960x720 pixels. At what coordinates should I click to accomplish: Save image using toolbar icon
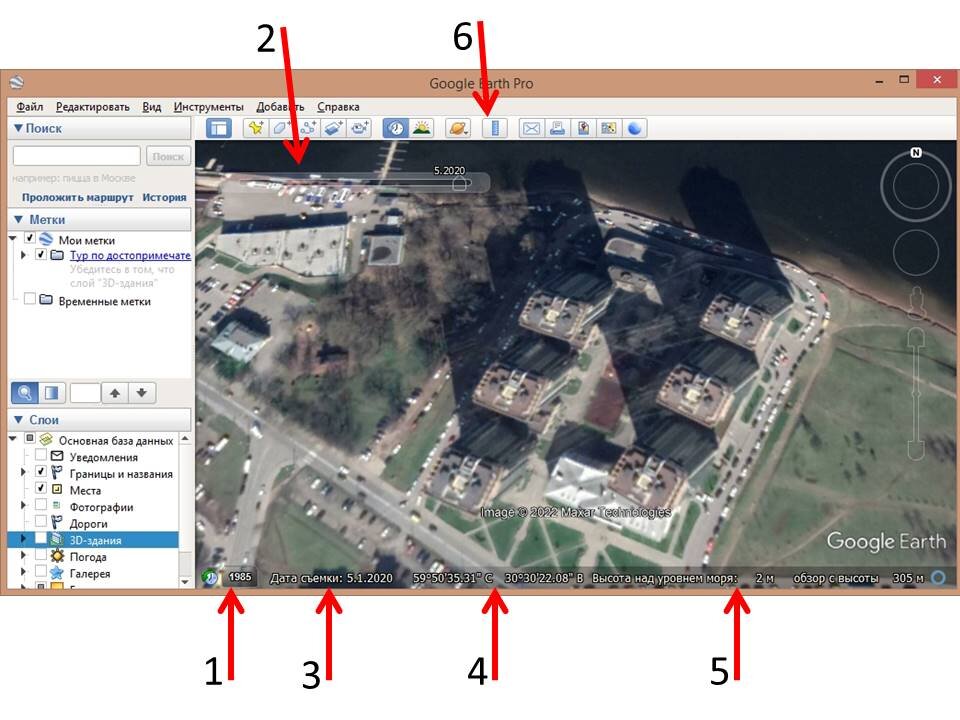[583, 128]
